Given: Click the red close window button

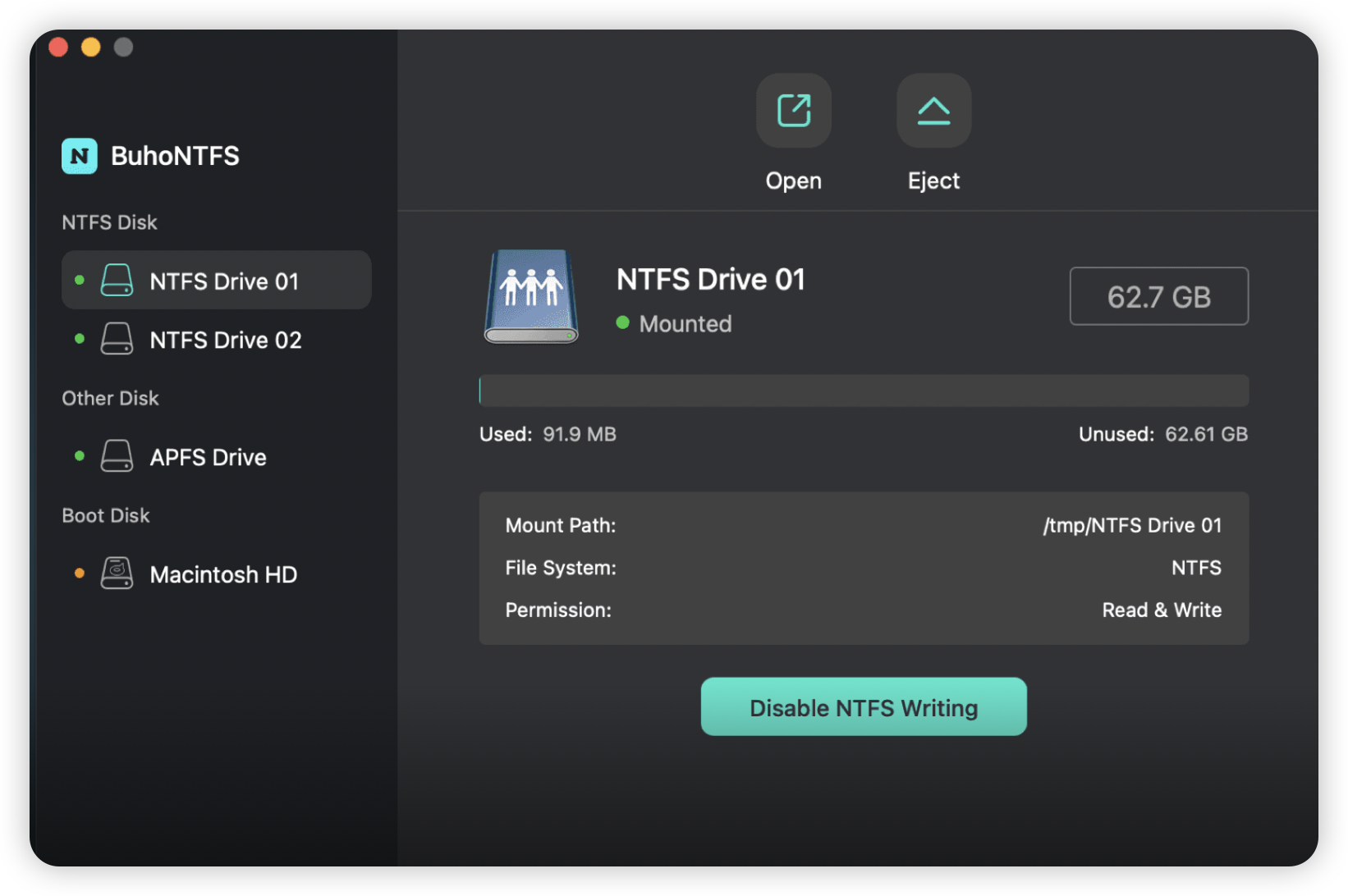Looking at the screenshot, I should (58, 47).
